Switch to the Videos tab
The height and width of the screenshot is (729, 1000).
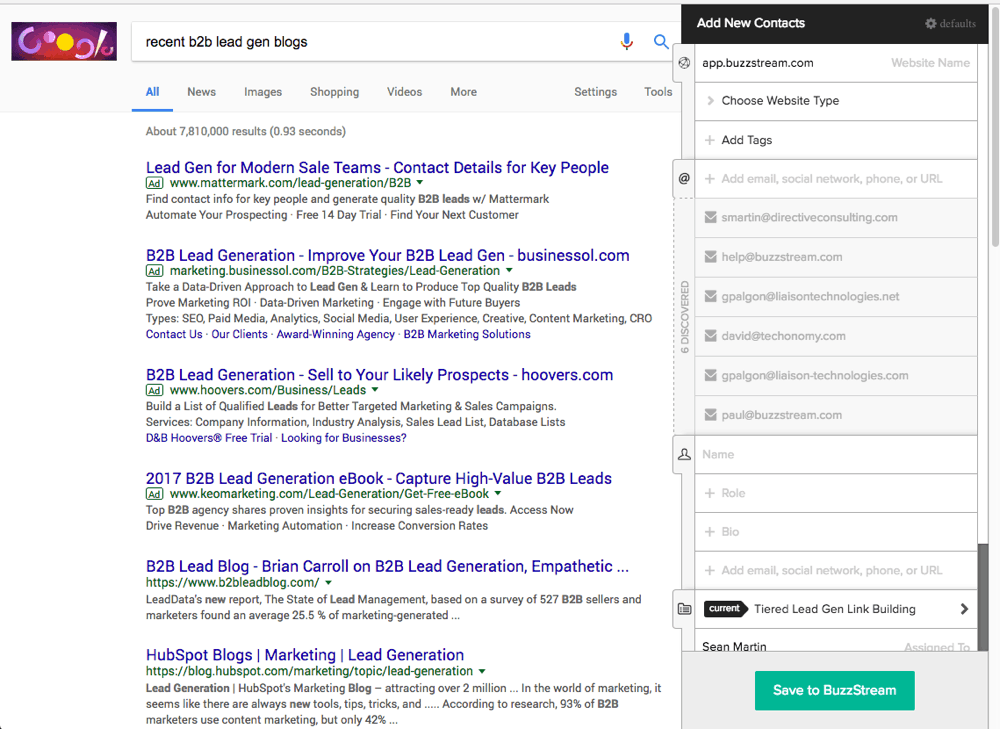coord(404,92)
